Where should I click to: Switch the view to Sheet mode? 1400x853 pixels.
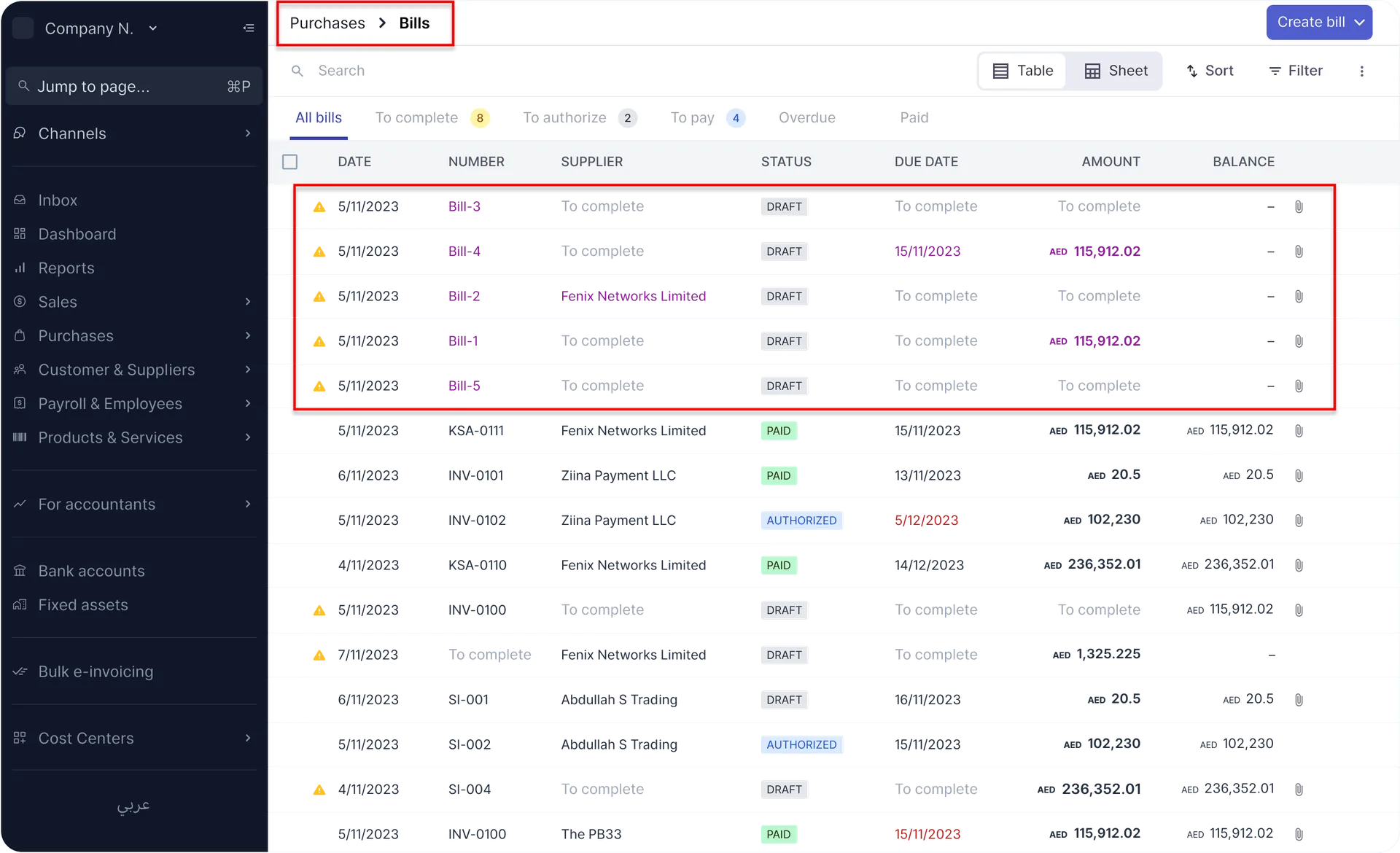click(1115, 71)
